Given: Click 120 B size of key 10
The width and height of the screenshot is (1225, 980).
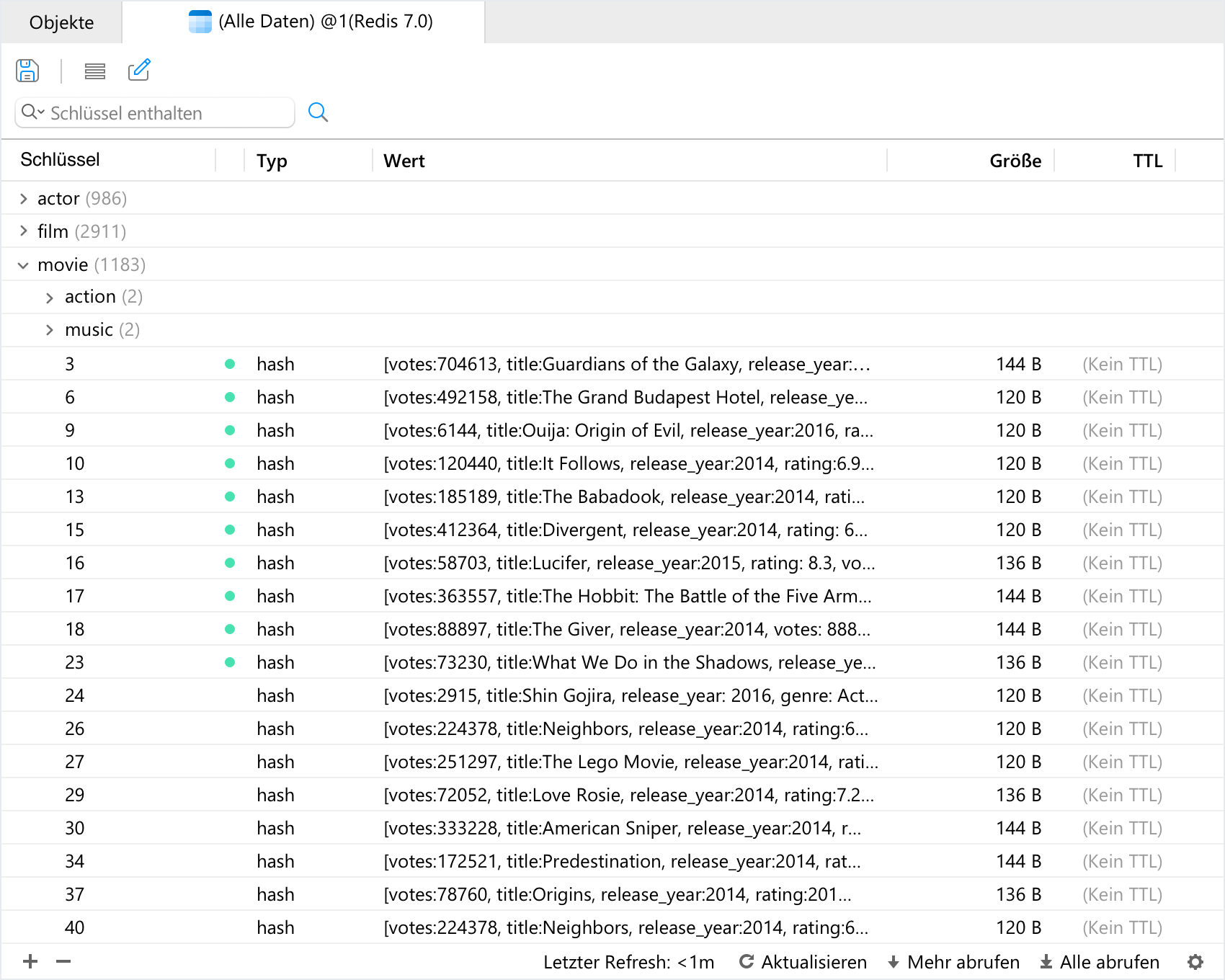Looking at the screenshot, I should pyautogui.click(x=1018, y=463).
